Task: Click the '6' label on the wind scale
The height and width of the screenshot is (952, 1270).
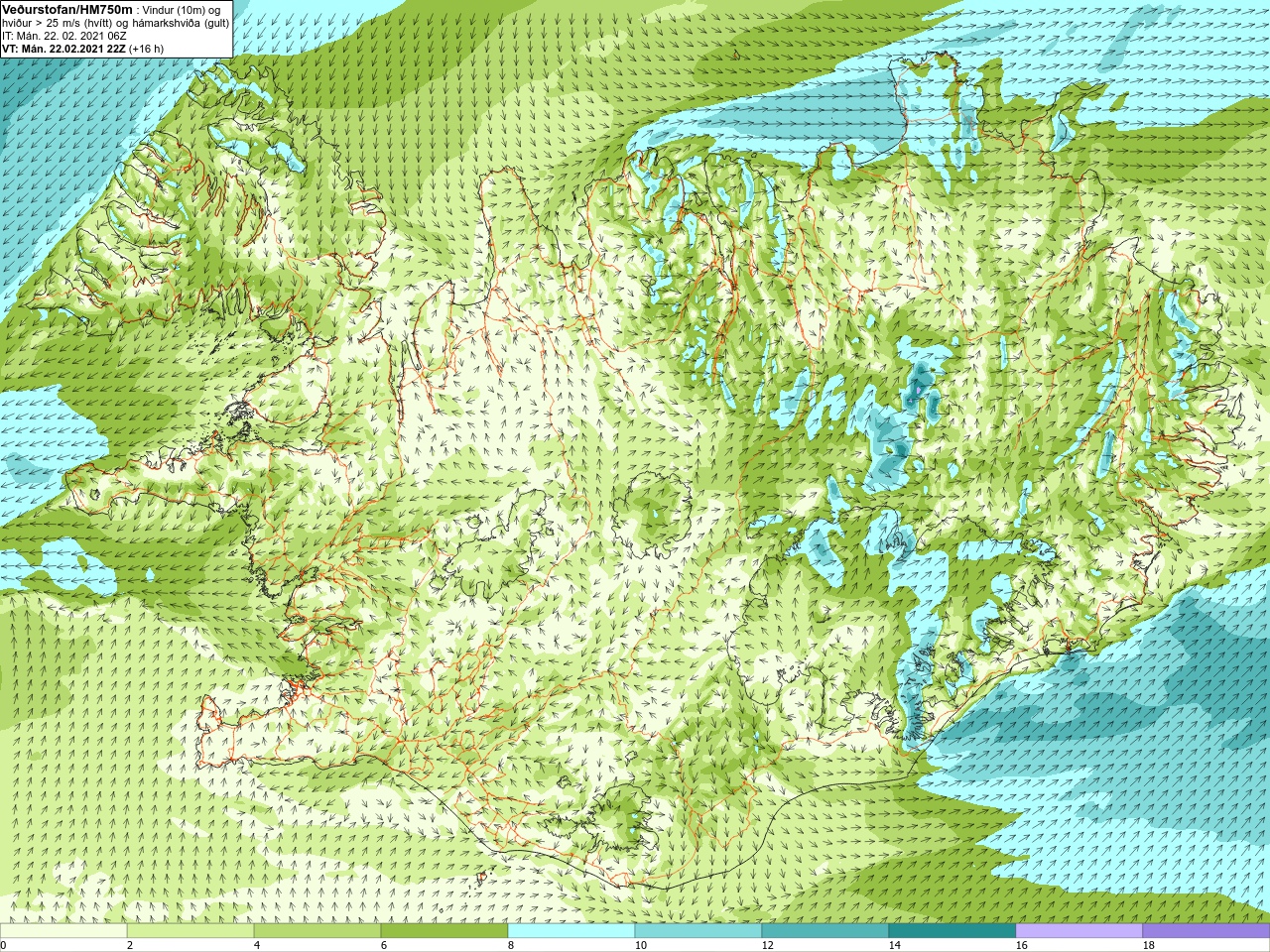Action: (x=384, y=945)
